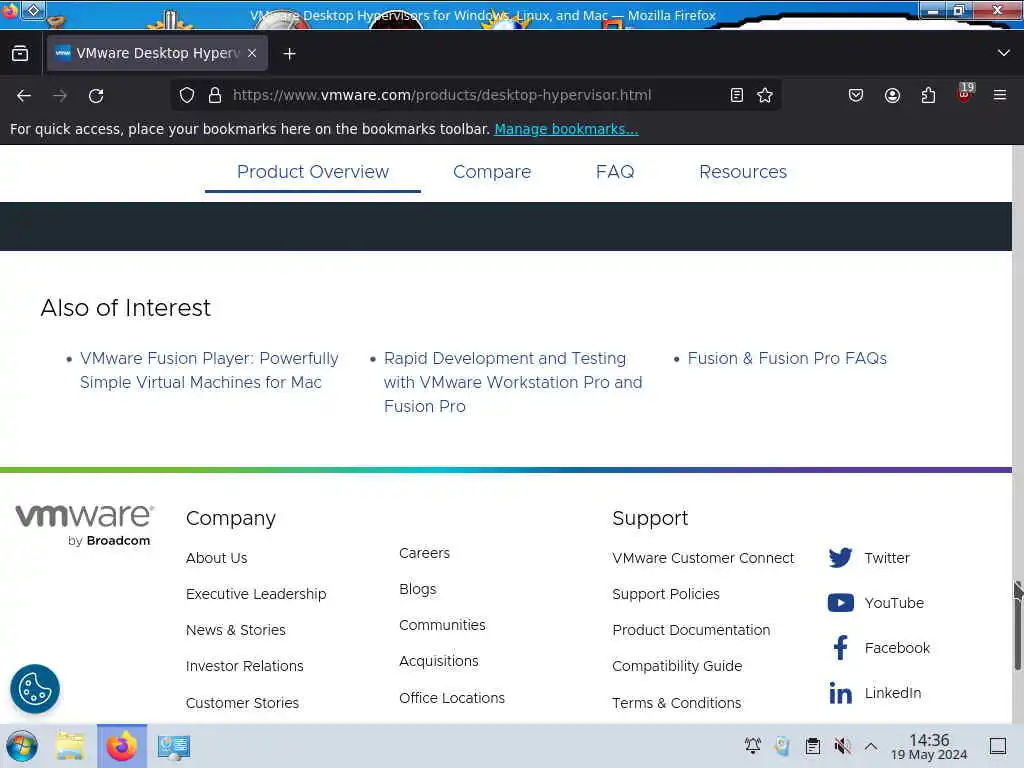Select the Product Overview tab
The image size is (1024, 768).
click(x=313, y=172)
